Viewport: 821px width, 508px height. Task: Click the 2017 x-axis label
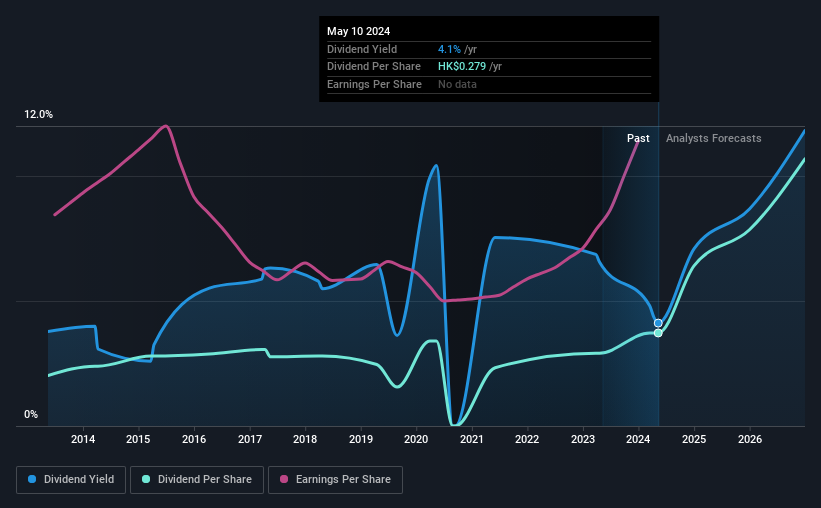click(250, 439)
